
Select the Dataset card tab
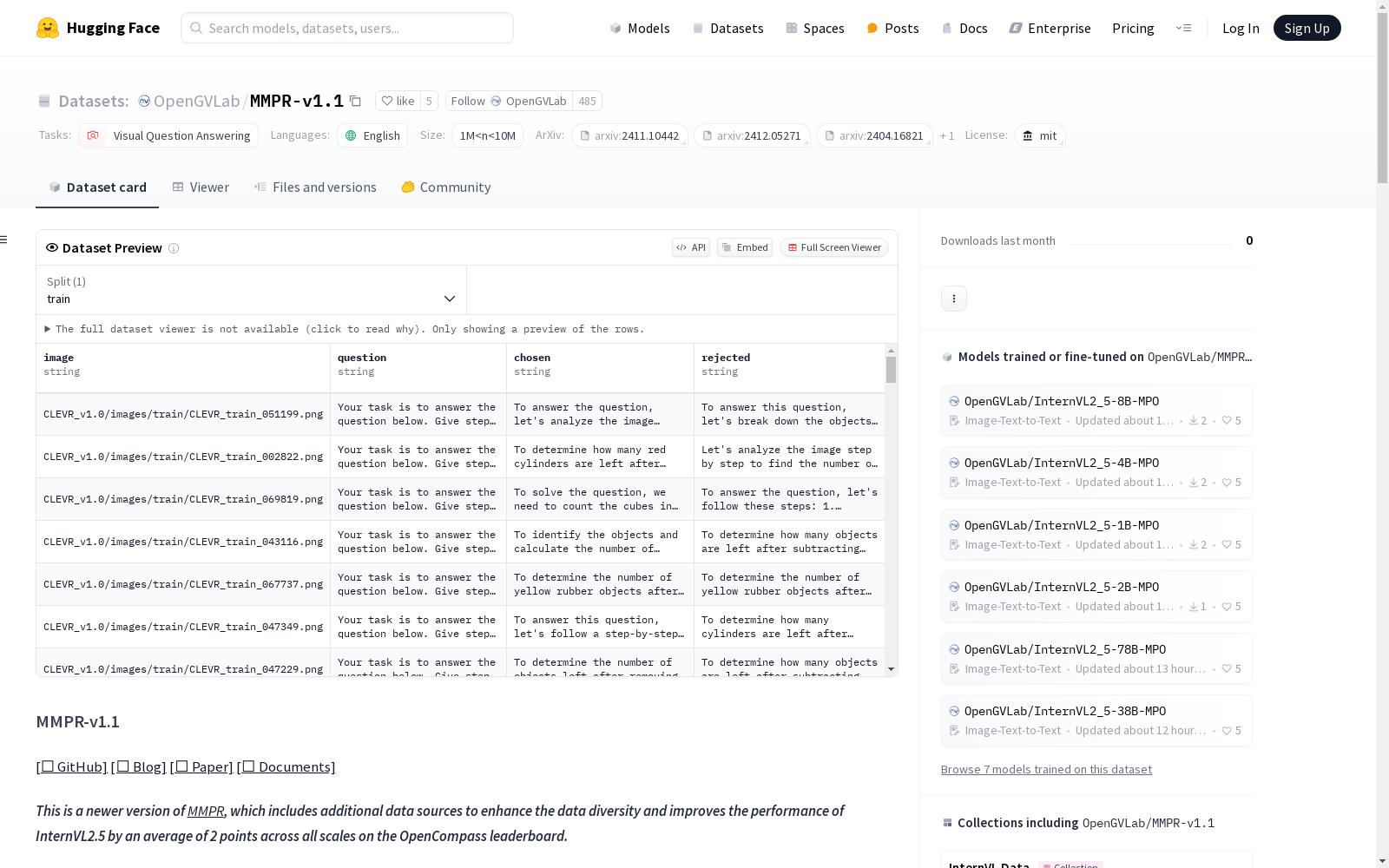97,187
